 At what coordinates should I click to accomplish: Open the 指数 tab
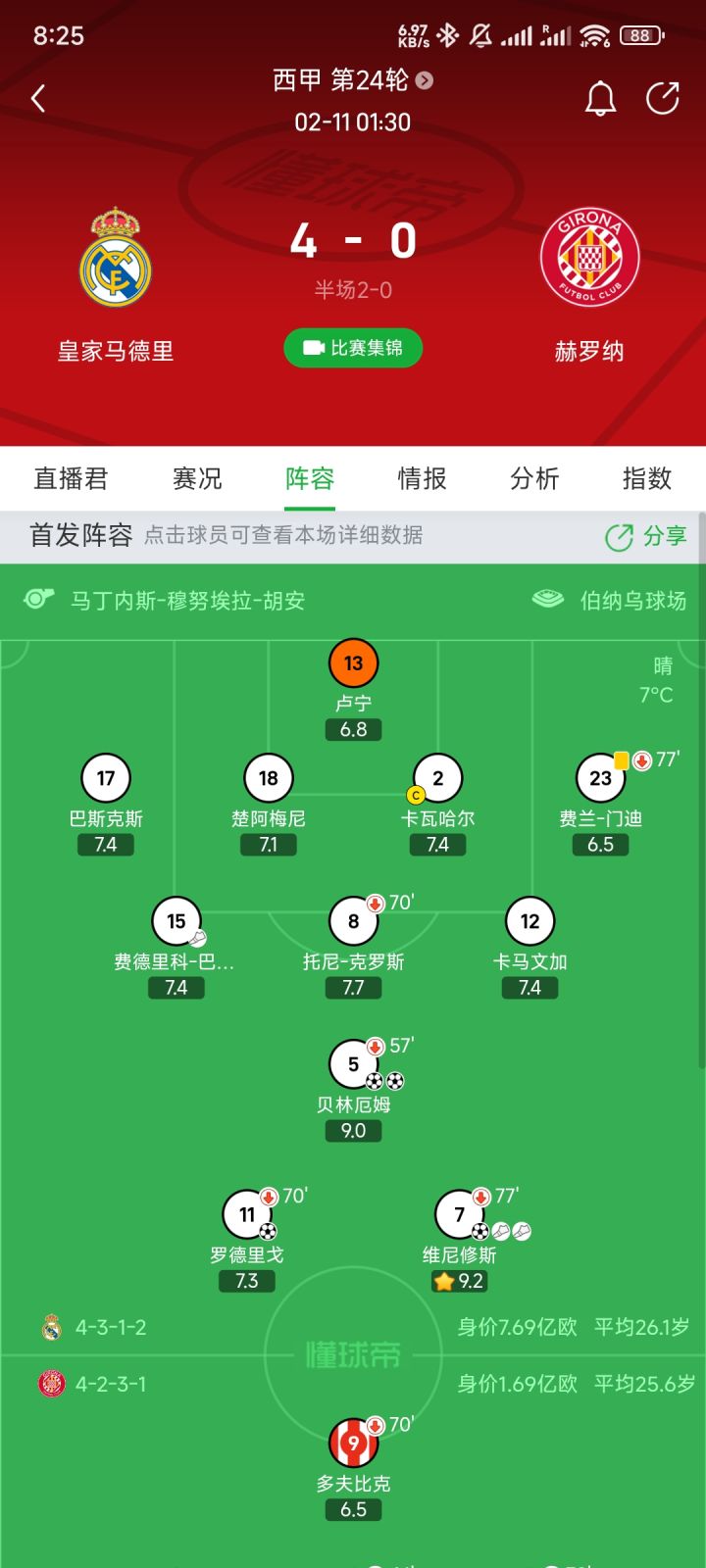647,478
